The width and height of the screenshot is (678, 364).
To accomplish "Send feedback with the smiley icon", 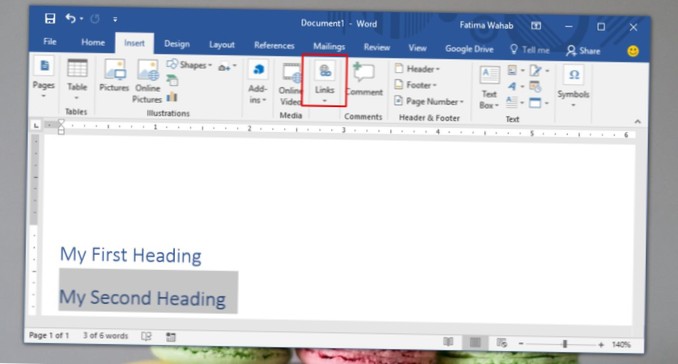I will (633, 51).
